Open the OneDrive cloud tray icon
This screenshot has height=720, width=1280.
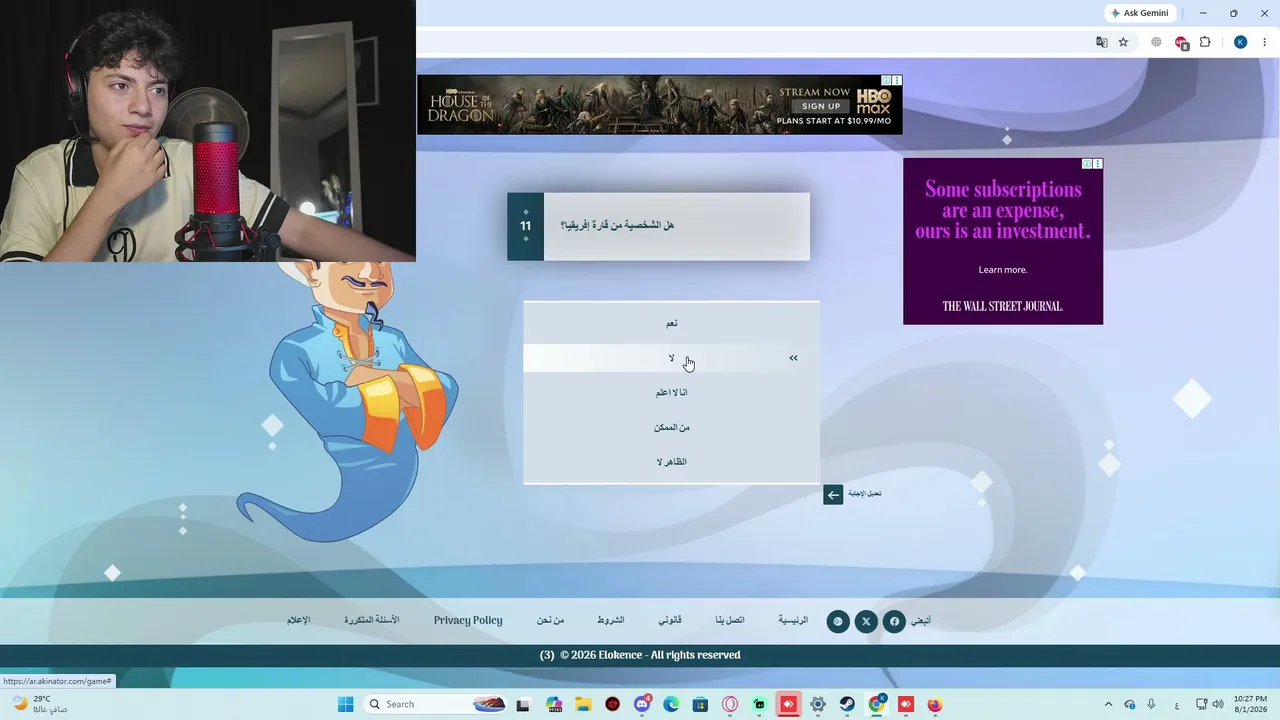1130,704
